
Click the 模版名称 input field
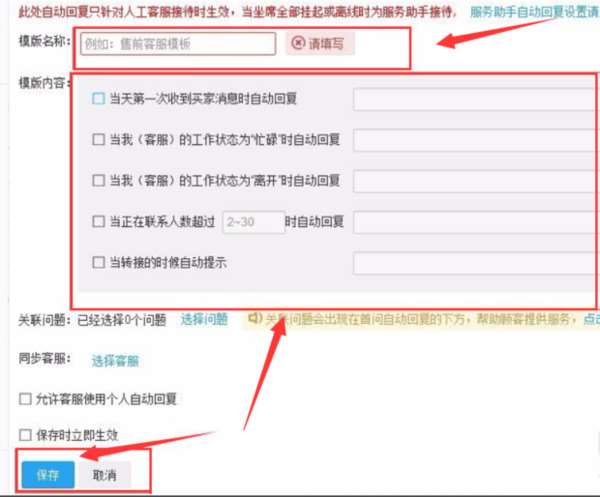click(x=178, y=44)
